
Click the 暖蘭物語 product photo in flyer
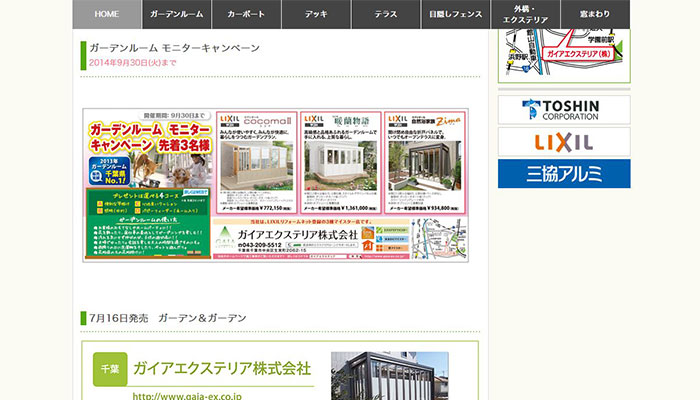coord(341,166)
